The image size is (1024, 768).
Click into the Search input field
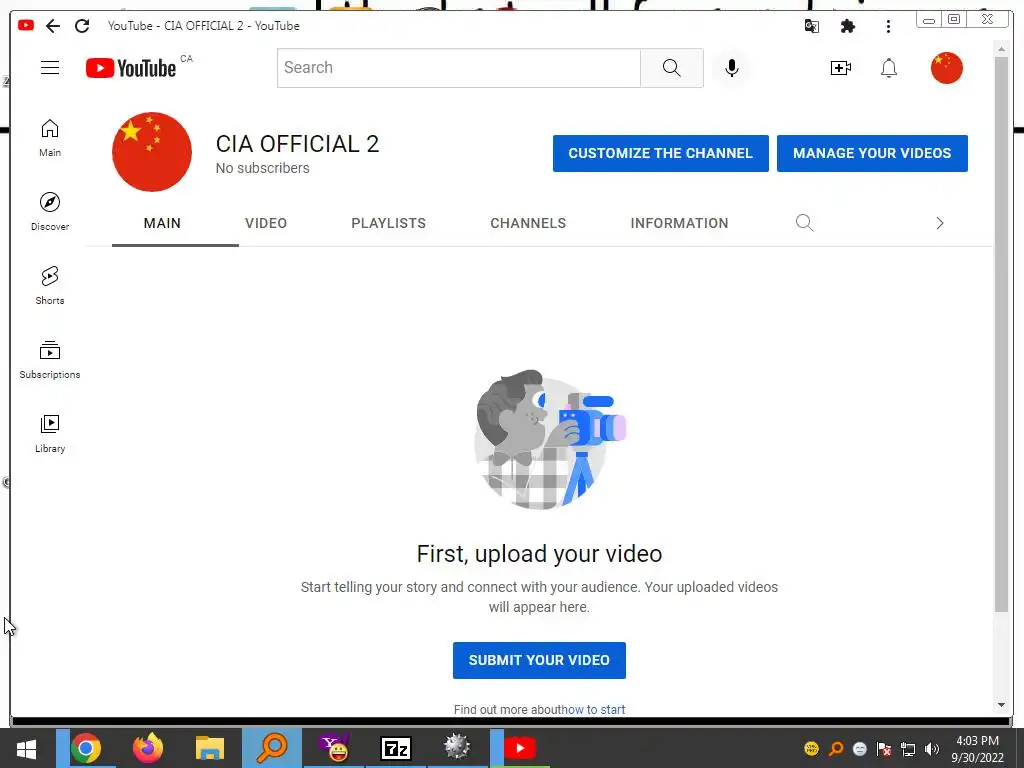coord(458,68)
